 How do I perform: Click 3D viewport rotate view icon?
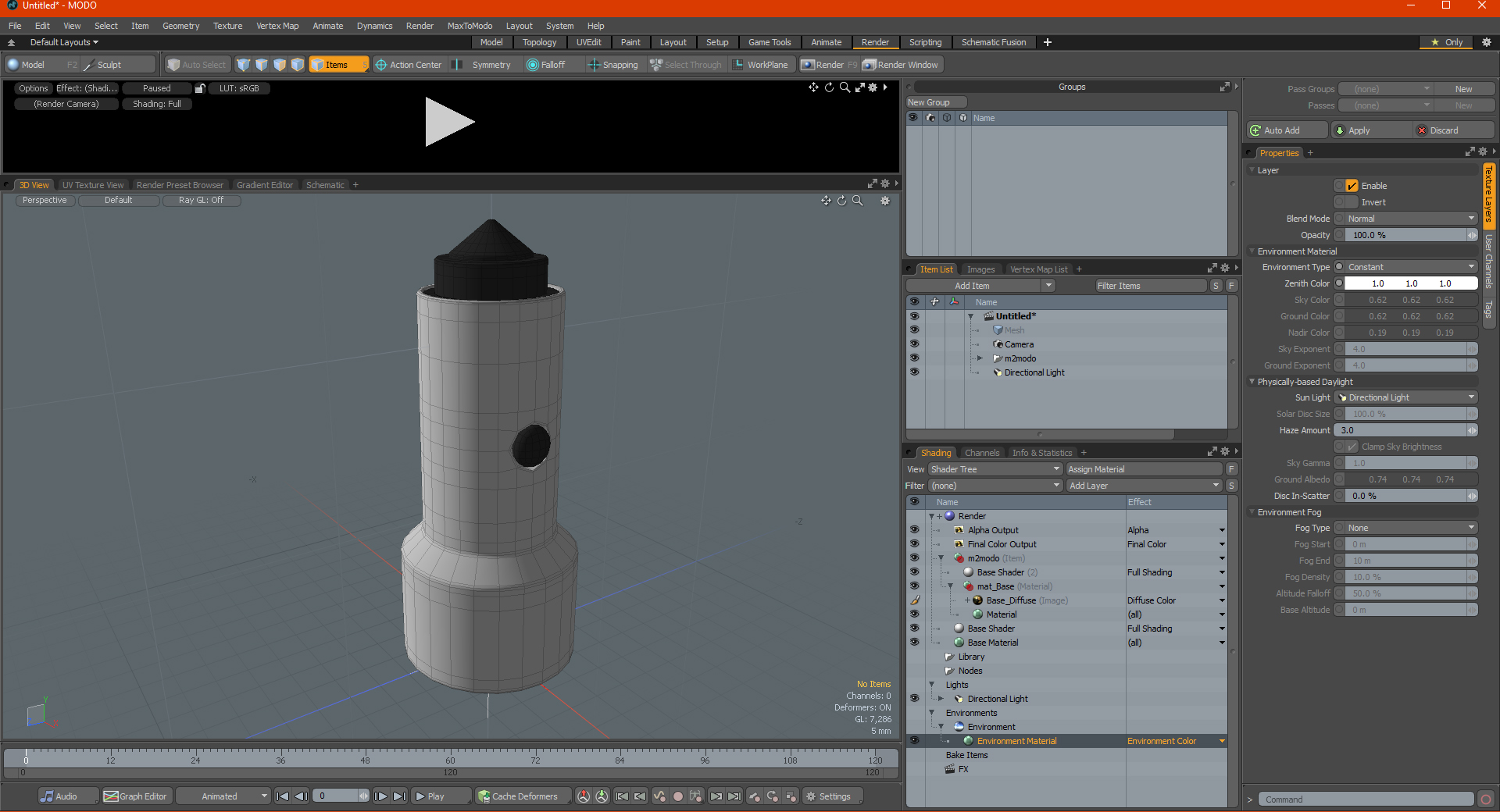pyautogui.click(x=842, y=201)
